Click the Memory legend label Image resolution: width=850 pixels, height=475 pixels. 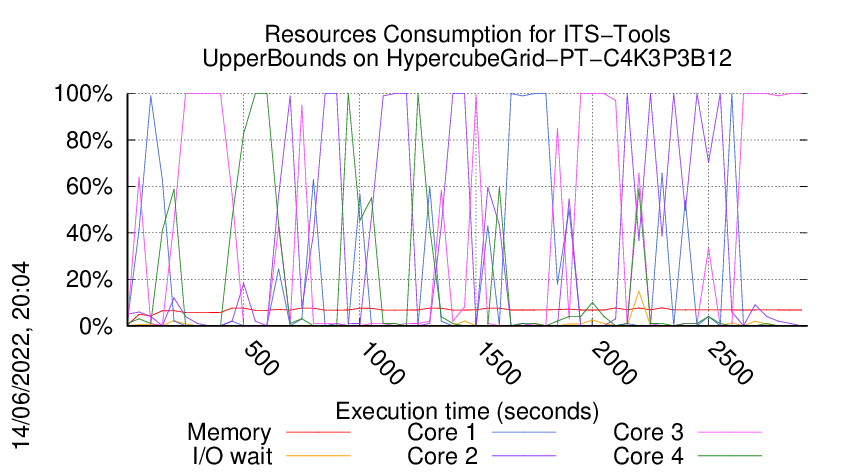229,433
